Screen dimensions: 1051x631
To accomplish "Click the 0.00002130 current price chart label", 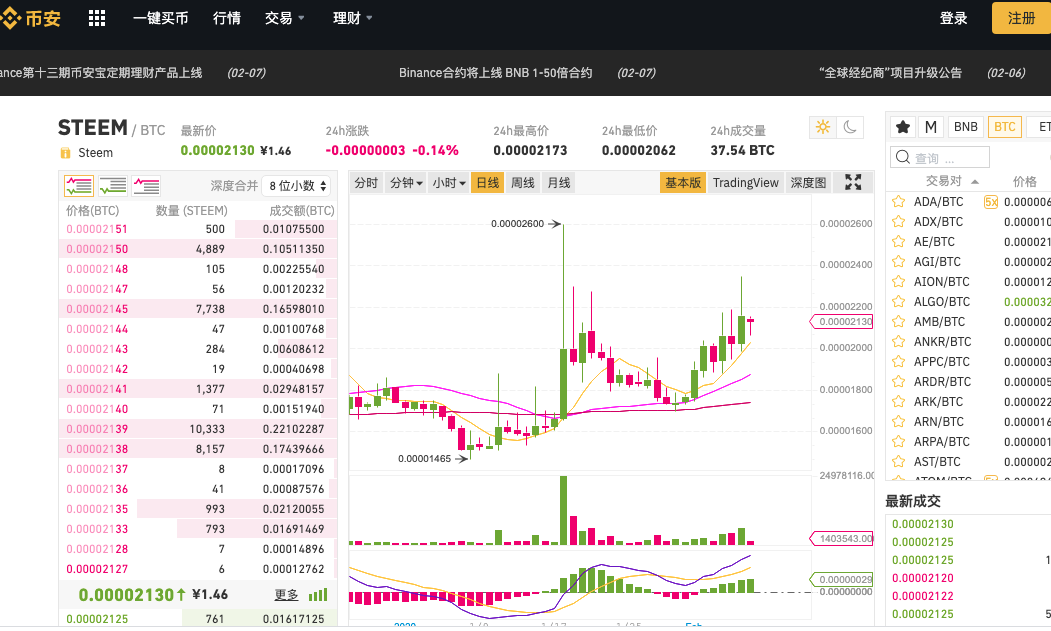I will (x=842, y=322).
